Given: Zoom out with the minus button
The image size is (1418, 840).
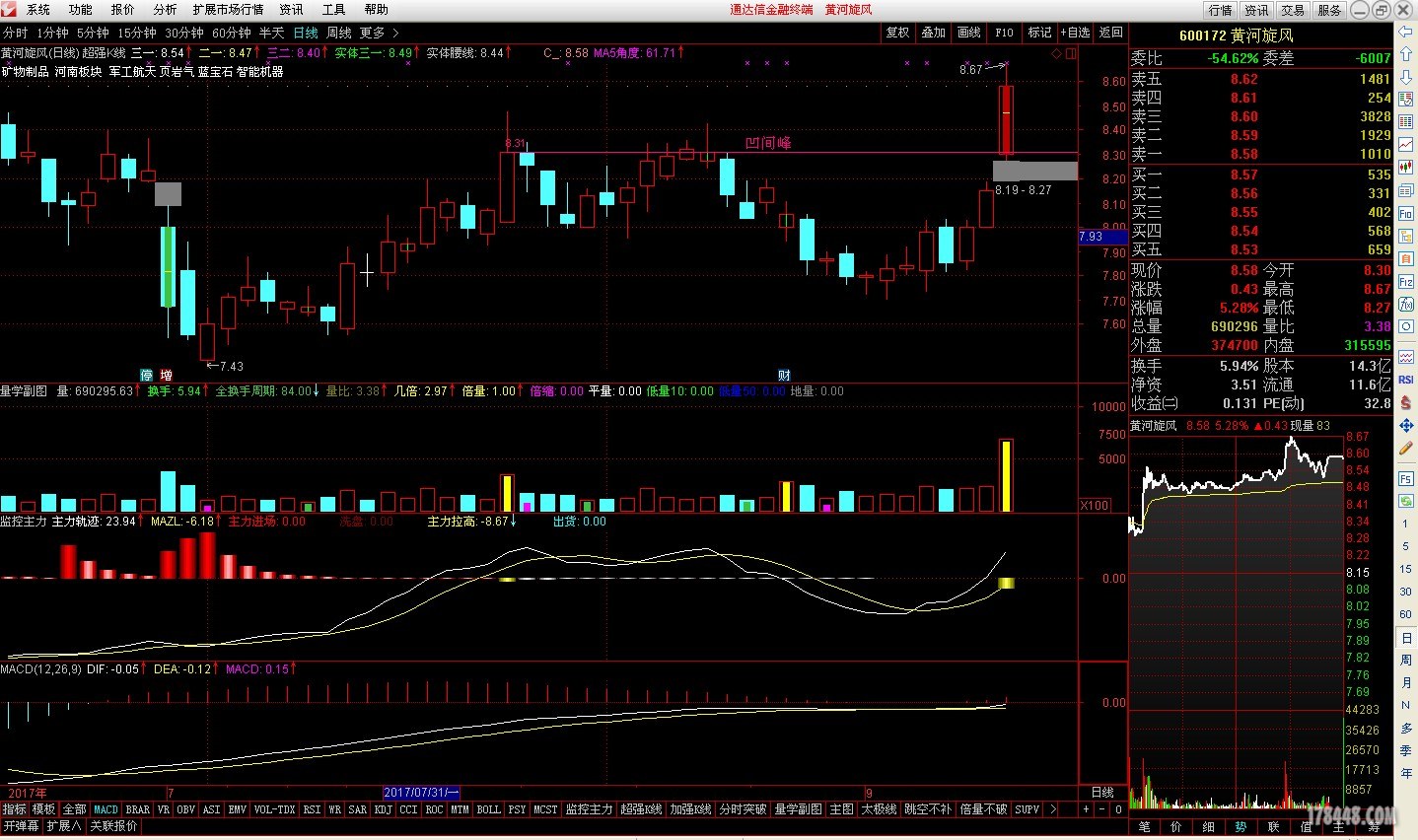Looking at the screenshot, I should [1102, 809].
